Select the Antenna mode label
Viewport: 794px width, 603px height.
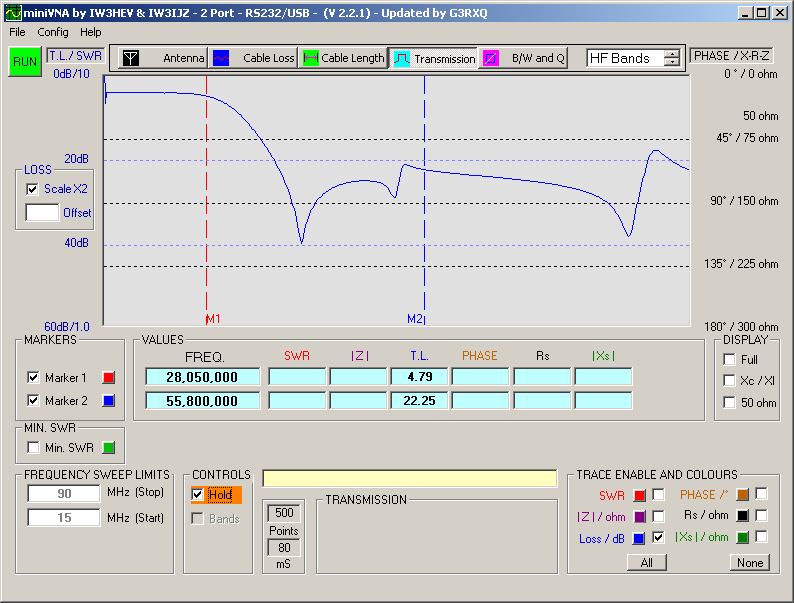tap(183, 58)
